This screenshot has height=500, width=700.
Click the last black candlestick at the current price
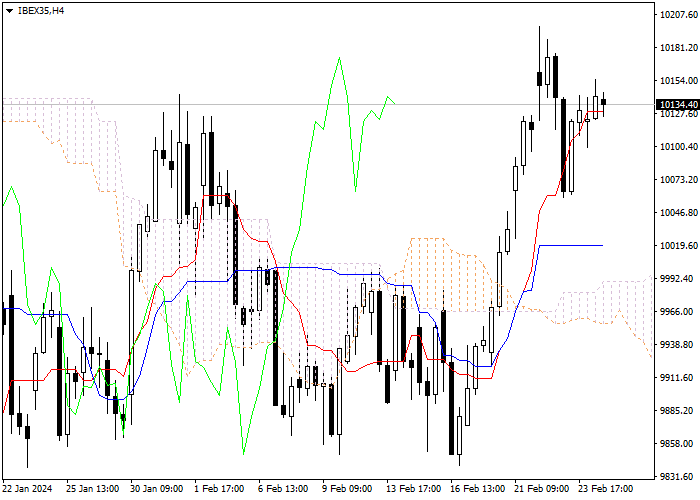[604, 102]
